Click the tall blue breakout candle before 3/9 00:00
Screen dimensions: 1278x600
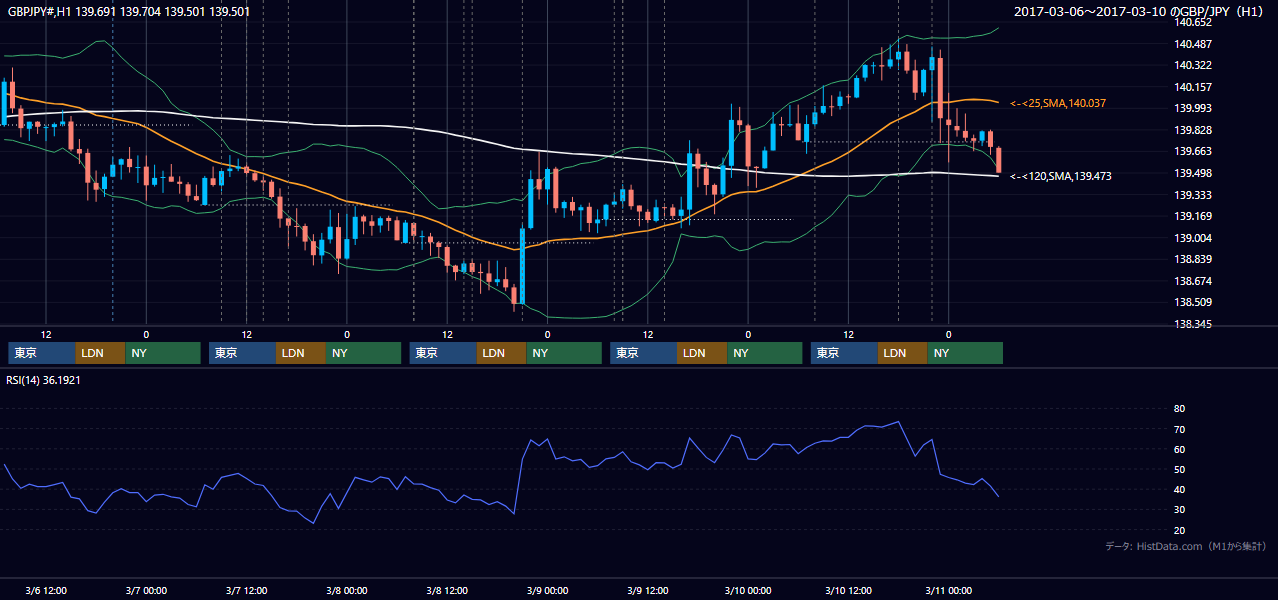click(x=522, y=266)
